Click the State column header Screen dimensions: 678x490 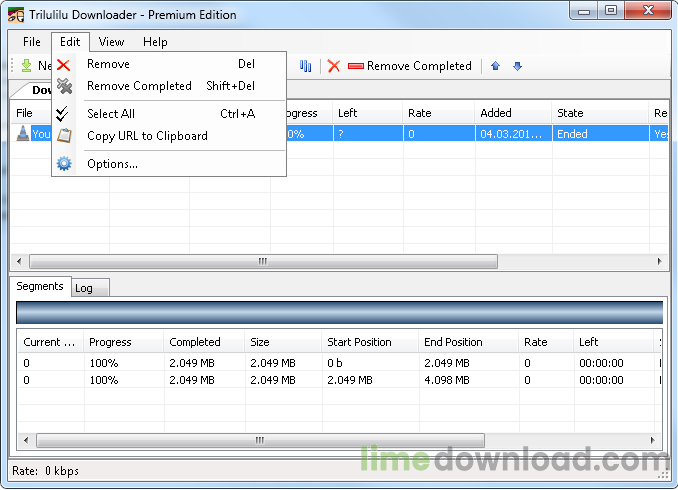[600, 113]
